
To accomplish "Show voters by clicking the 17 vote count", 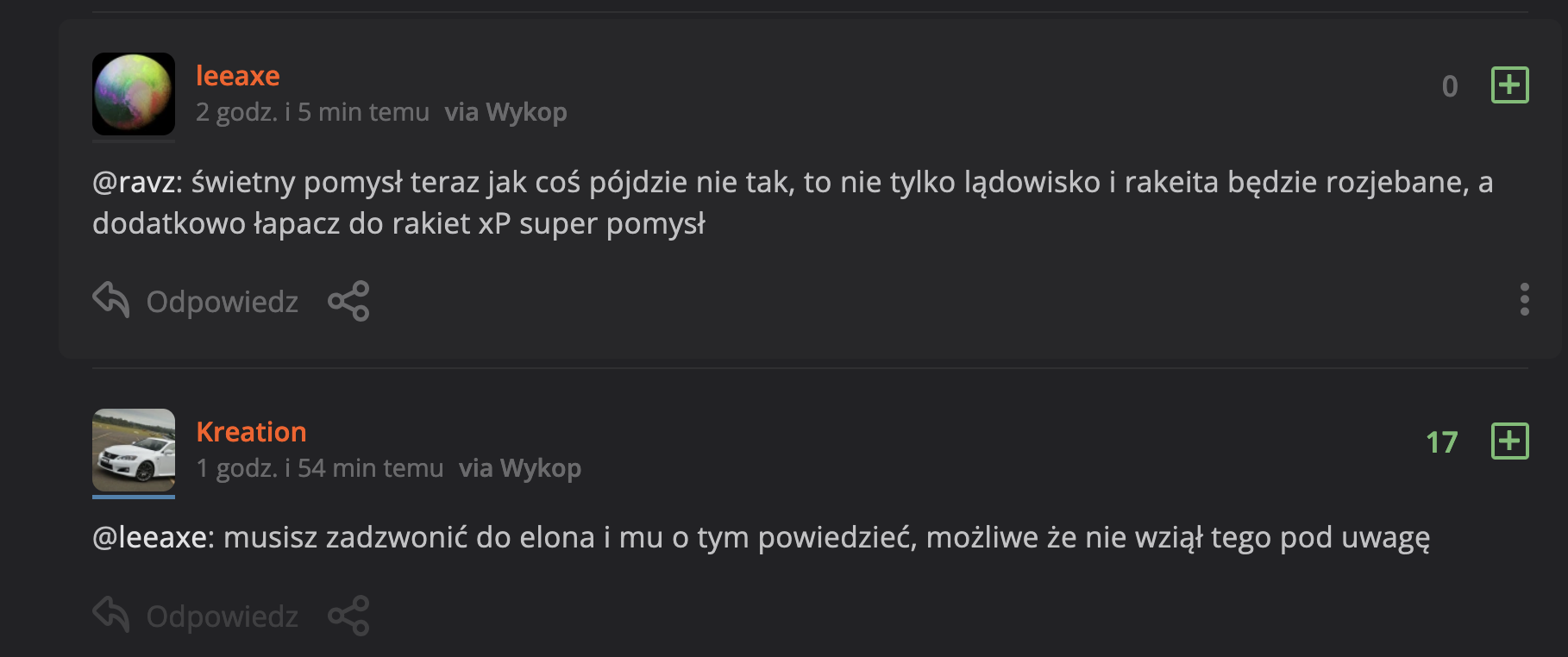I will tap(1441, 442).
